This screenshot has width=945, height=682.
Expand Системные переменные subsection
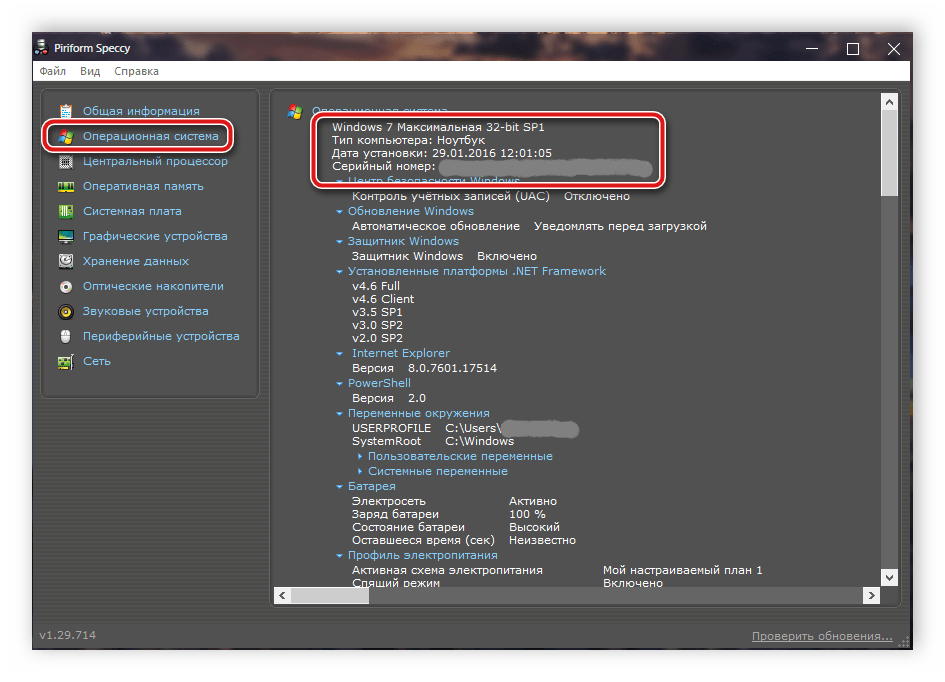click(x=360, y=472)
